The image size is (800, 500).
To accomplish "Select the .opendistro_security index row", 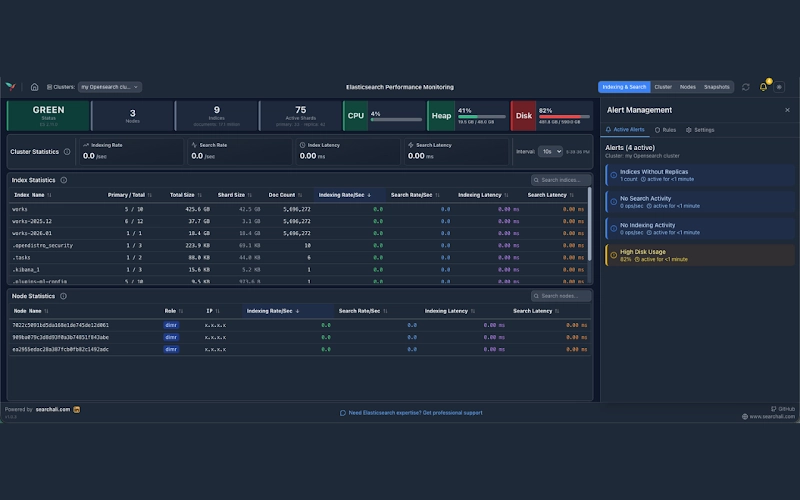I will coord(298,245).
